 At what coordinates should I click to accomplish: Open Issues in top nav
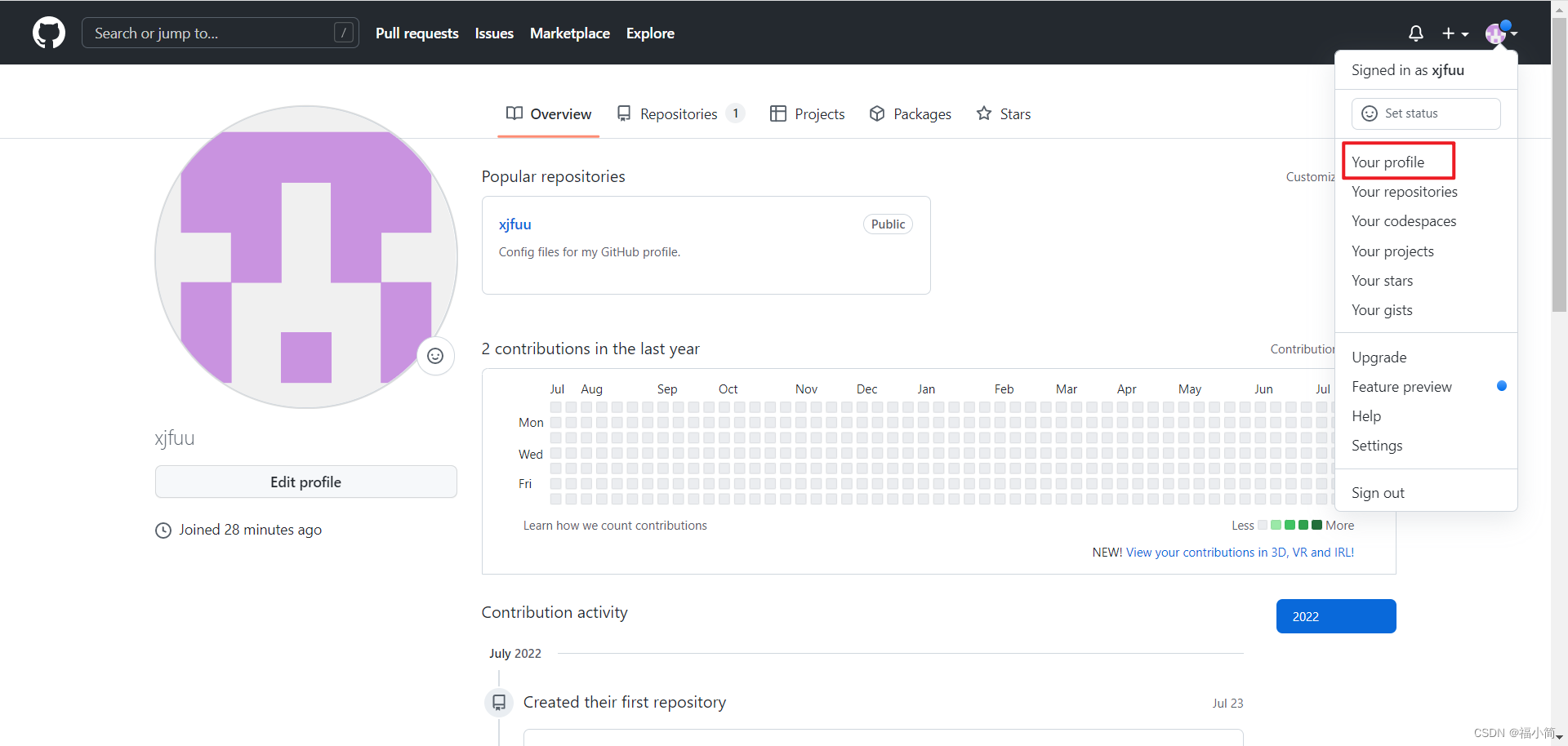coord(494,33)
